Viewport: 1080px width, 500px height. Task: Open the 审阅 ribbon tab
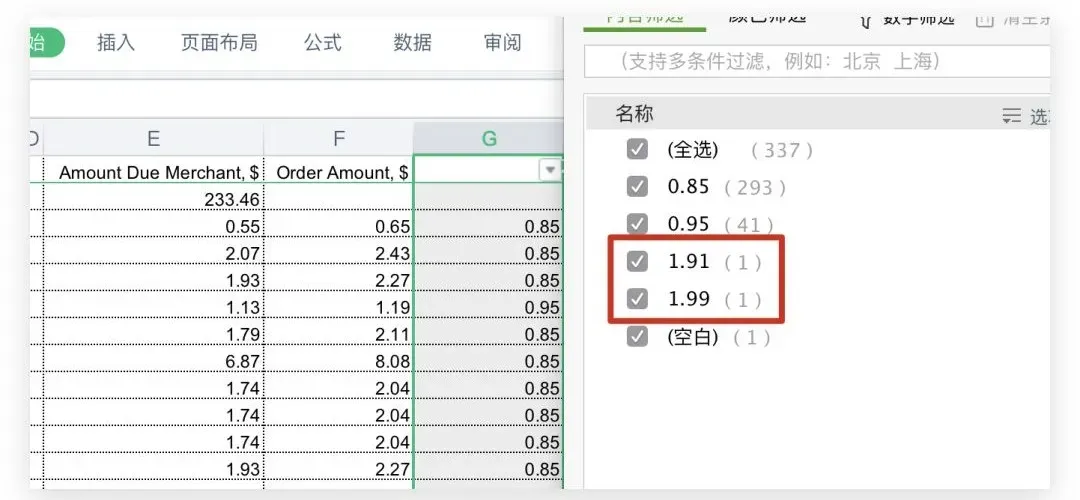point(502,42)
